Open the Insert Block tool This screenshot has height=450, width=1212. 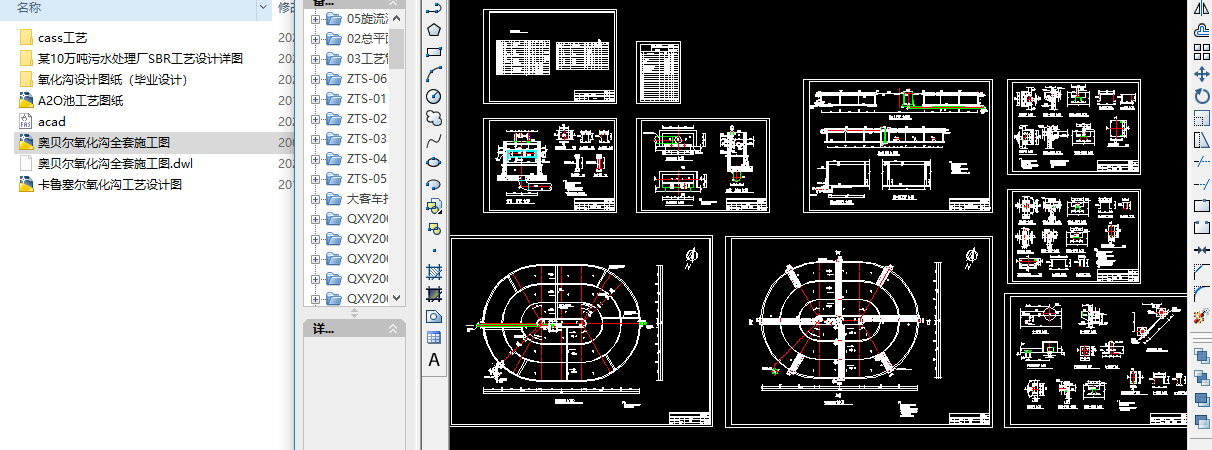click(x=434, y=206)
